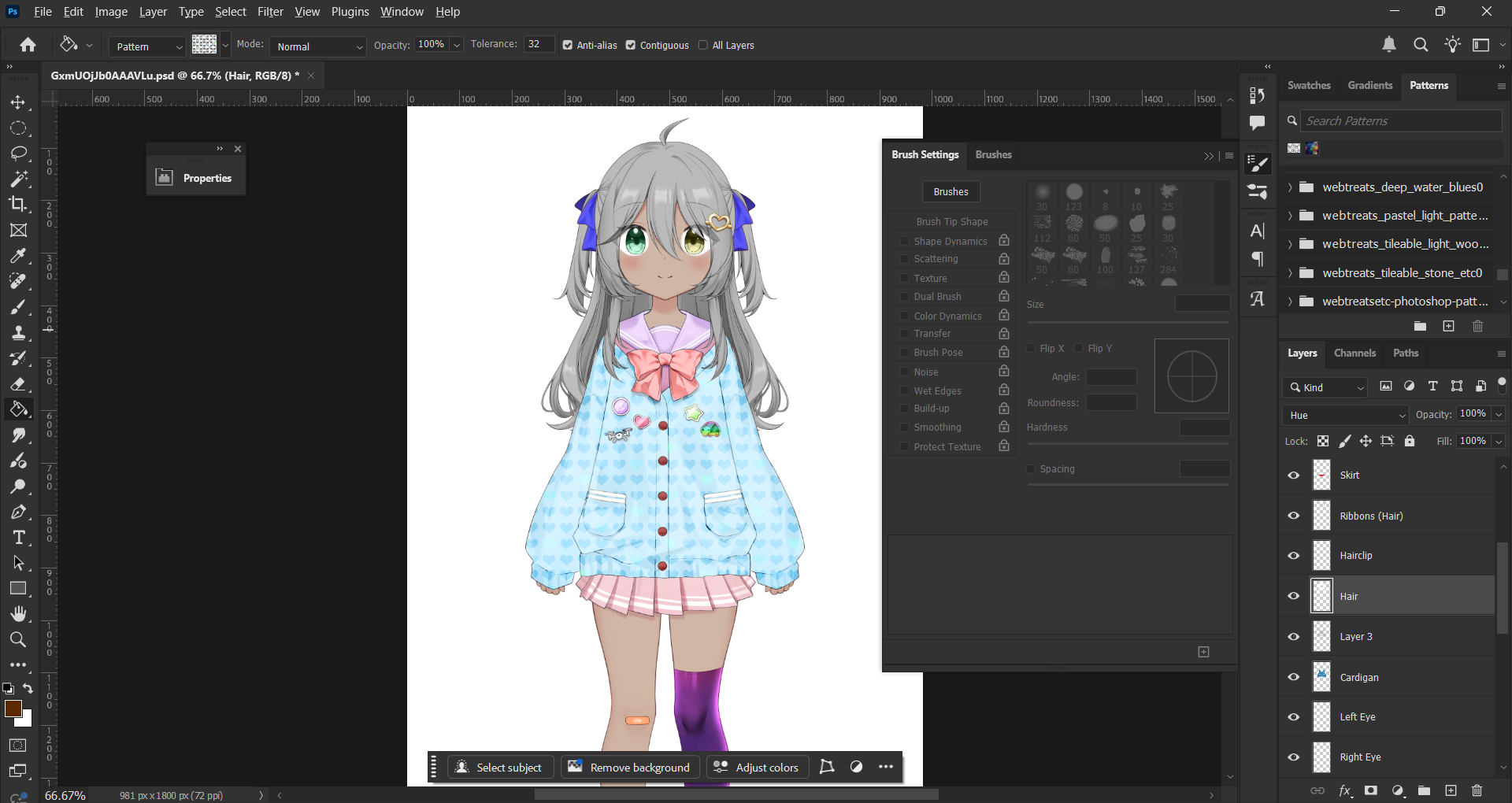Select the Horizontal Type tool

[18, 538]
